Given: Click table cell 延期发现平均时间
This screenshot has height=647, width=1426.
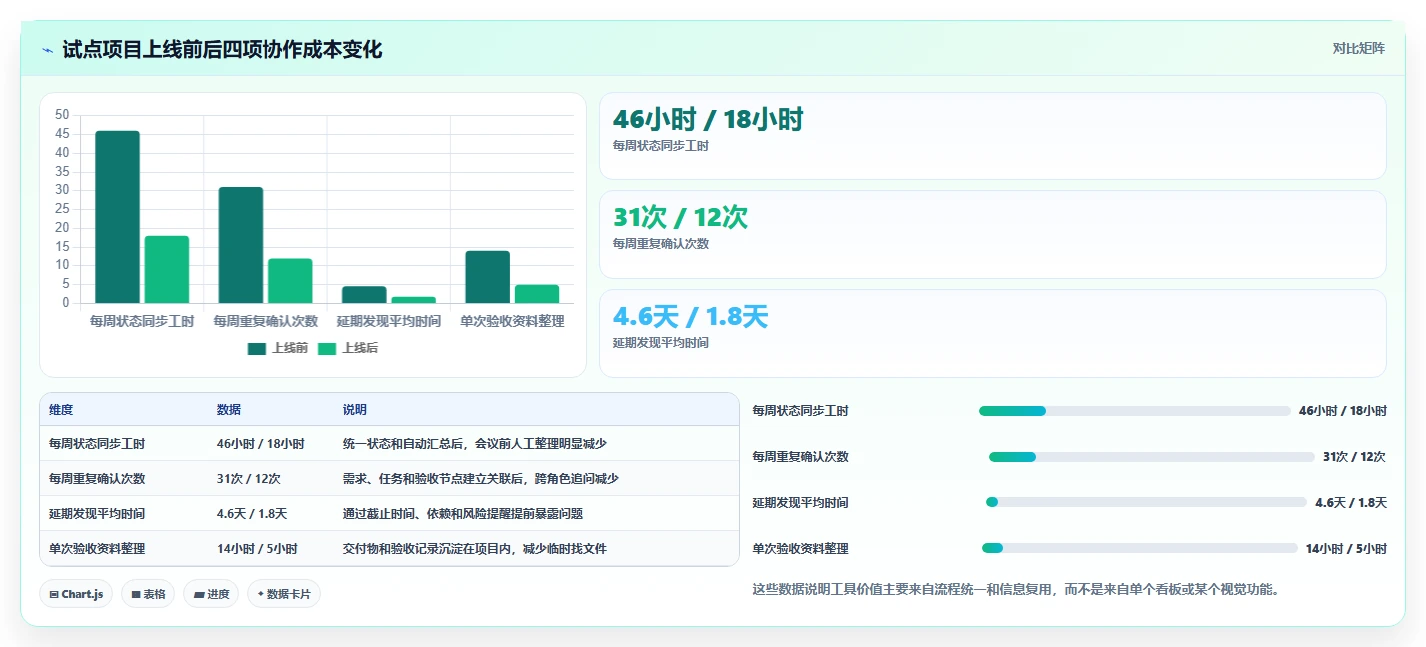Looking at the screenshot, I should coord(97,514).
